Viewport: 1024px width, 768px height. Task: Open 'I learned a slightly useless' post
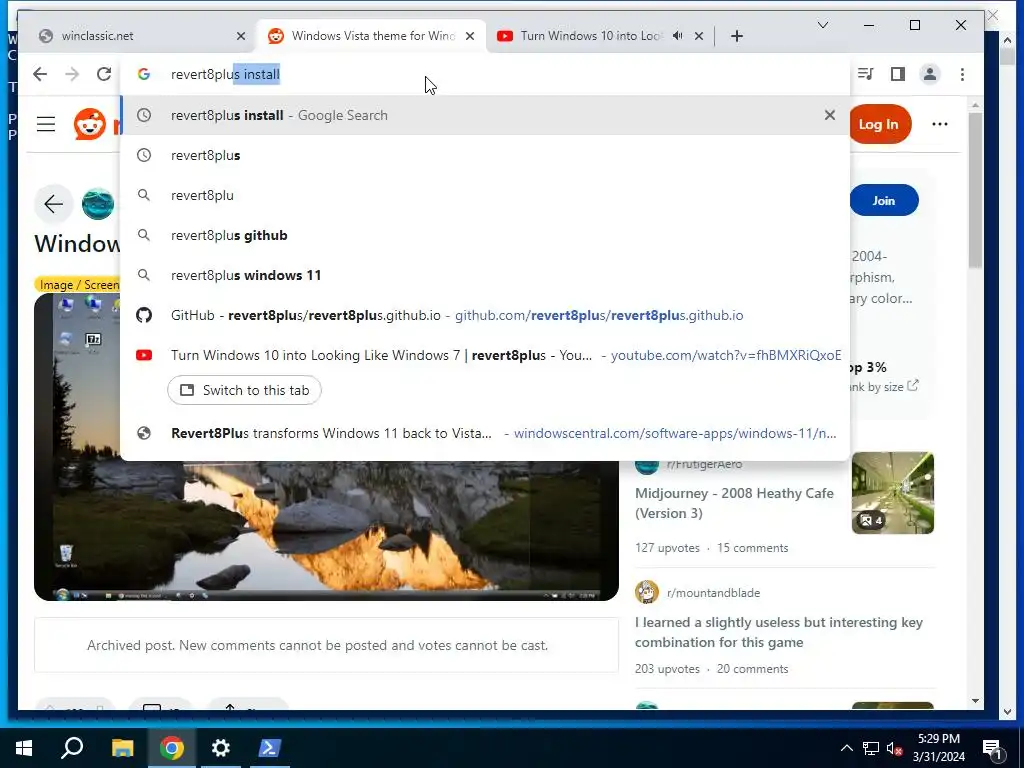pyautogui.click(x=778, y=632)
